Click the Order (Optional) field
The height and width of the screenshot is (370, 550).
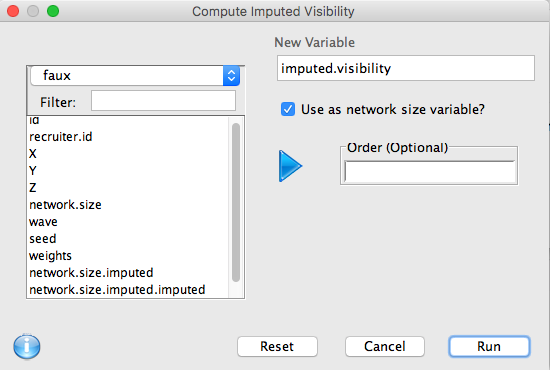click(x=430, y=171)
